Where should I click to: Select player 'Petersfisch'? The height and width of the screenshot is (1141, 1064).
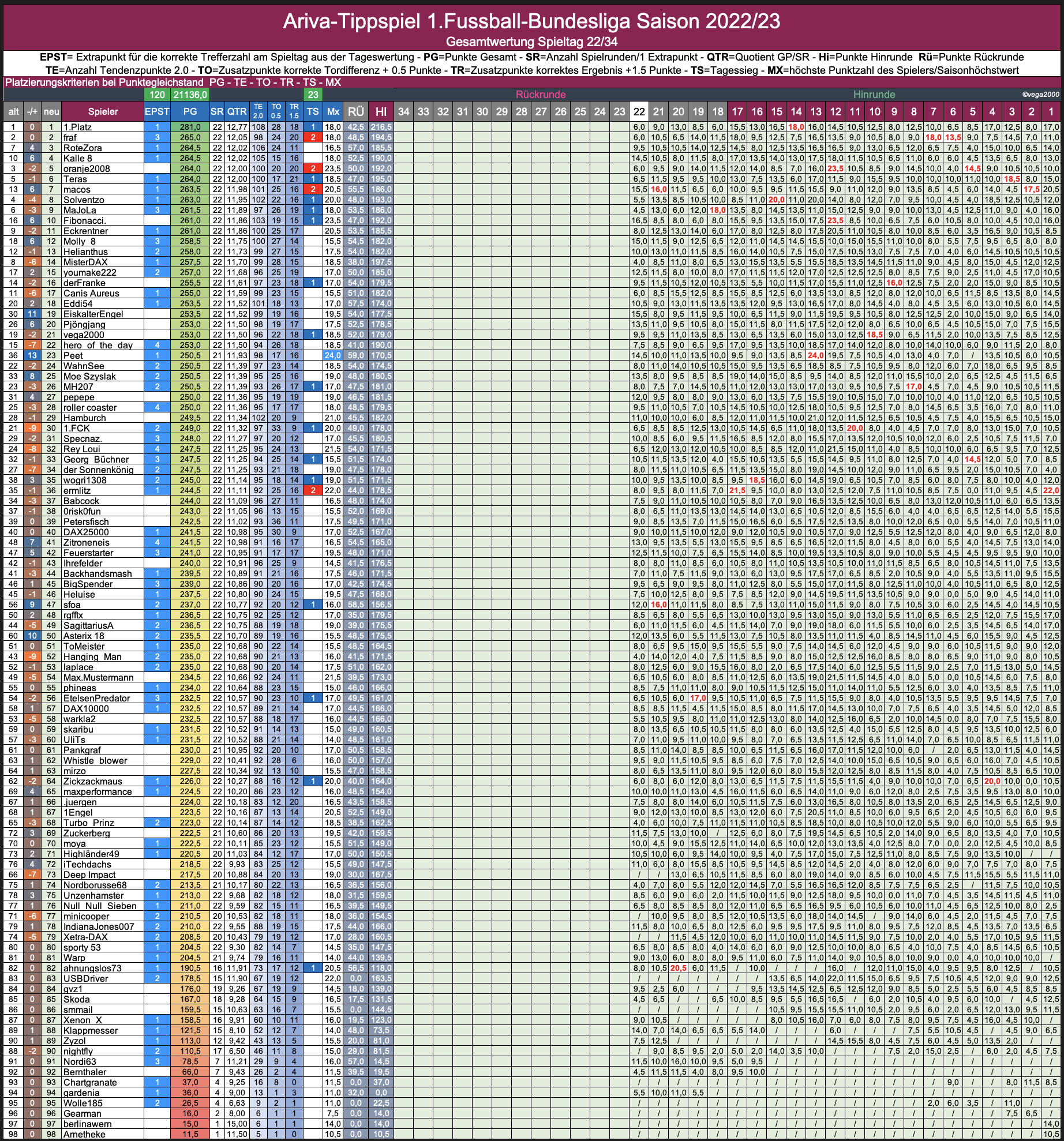click(86, 521)
